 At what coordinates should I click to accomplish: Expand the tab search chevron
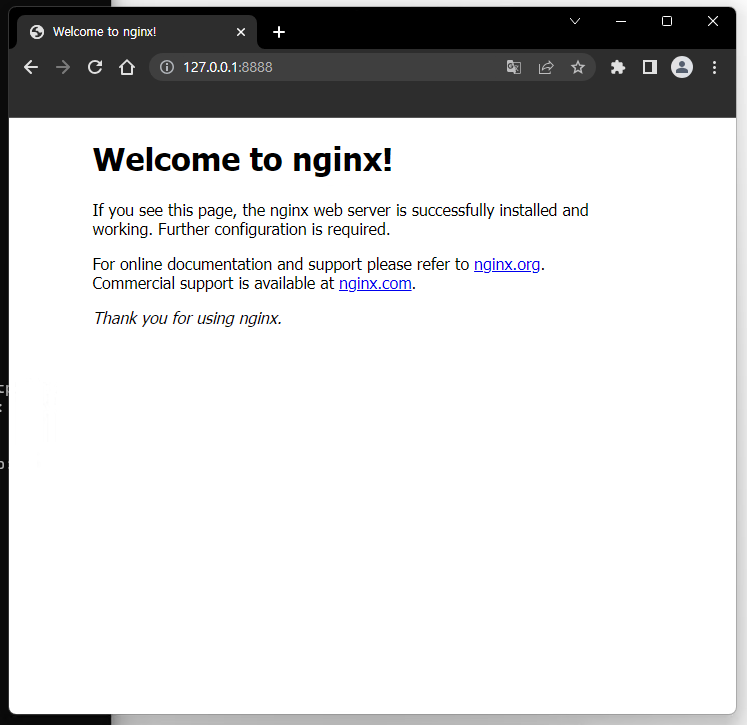tap(575, 21)
